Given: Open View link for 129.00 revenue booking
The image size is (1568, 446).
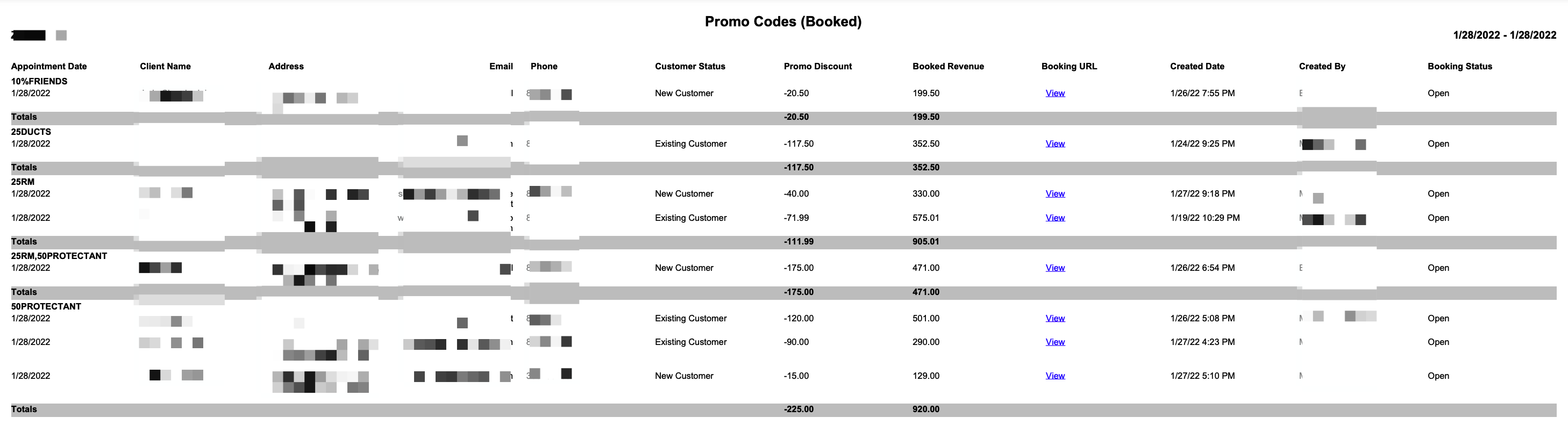Looking at the screenshot, I should point(1055,376).
